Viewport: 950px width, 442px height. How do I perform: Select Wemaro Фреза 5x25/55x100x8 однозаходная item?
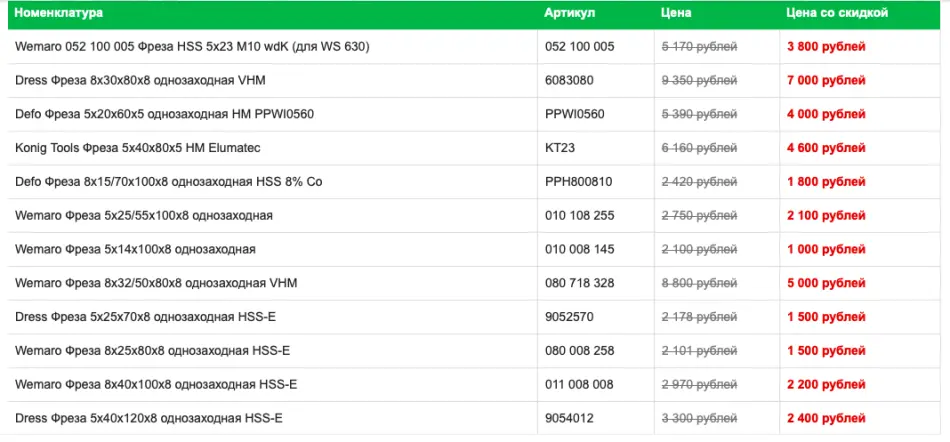point(144,216)
